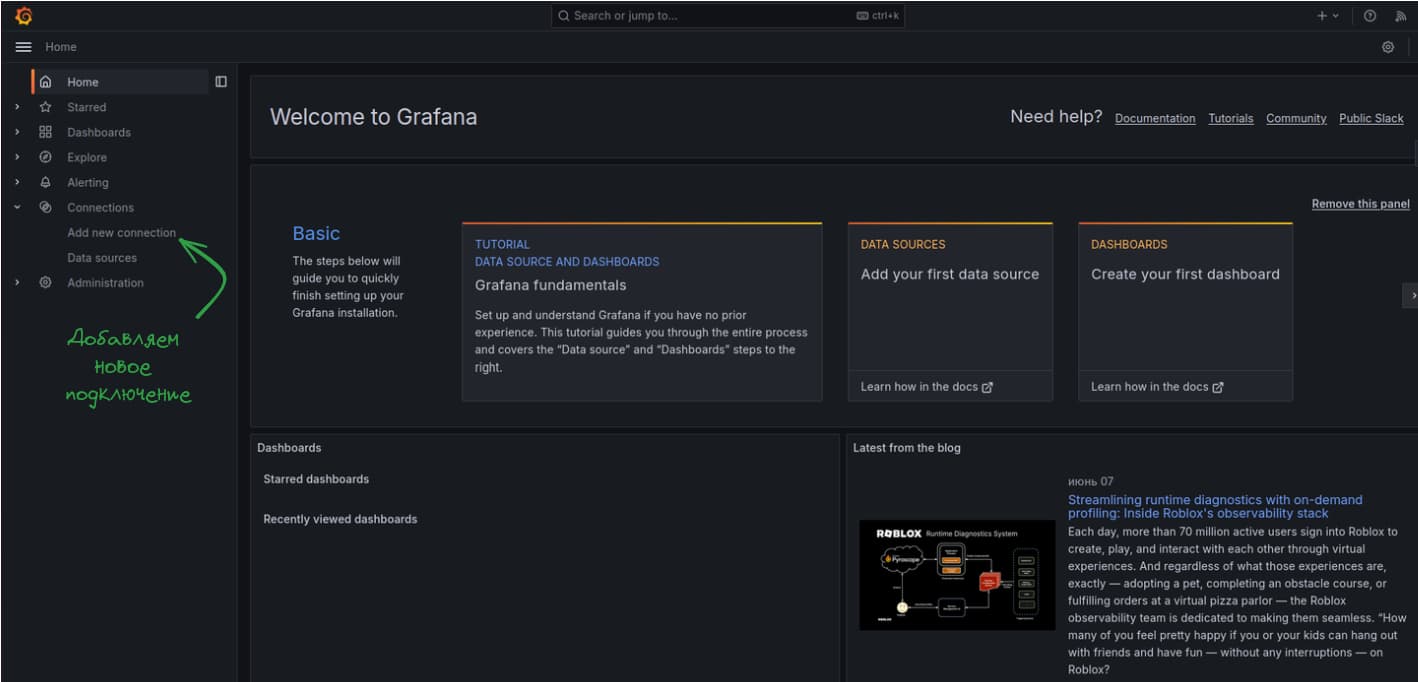Open Dashboards in the sidebar
Screen dimensions: 1418x682
pyautogui.click(x=99, y=132)
